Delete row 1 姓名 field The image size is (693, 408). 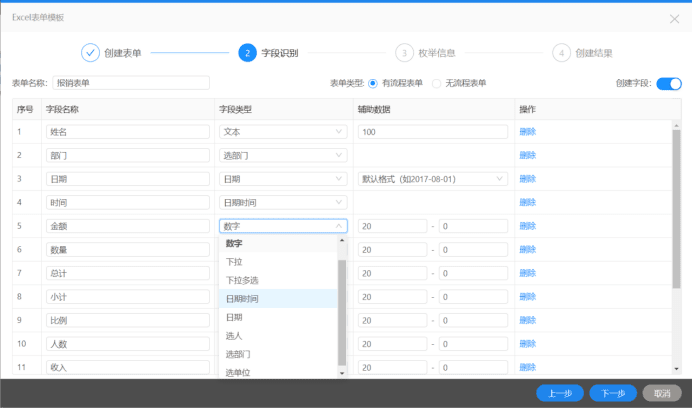527,132
